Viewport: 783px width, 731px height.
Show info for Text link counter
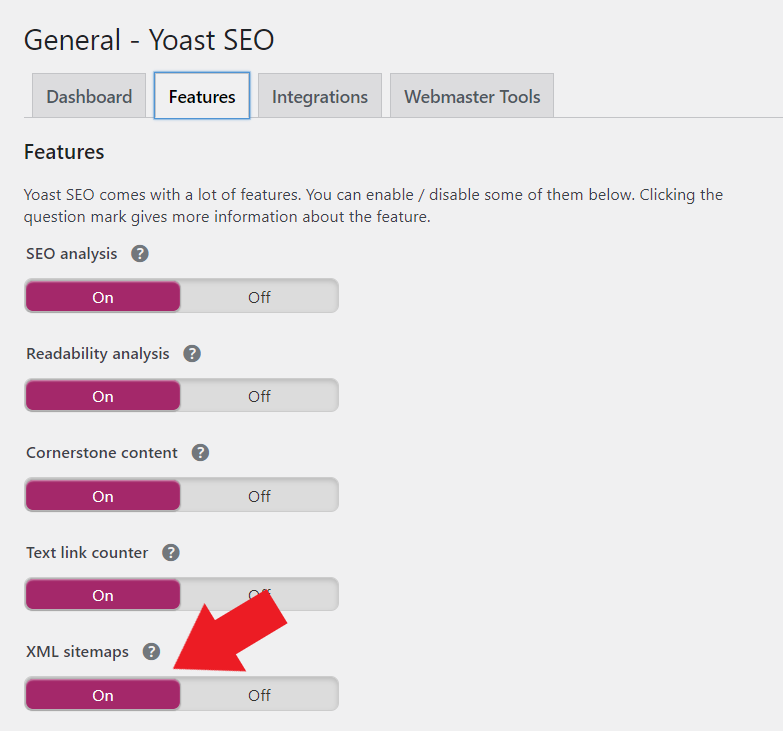click(171, 552)
